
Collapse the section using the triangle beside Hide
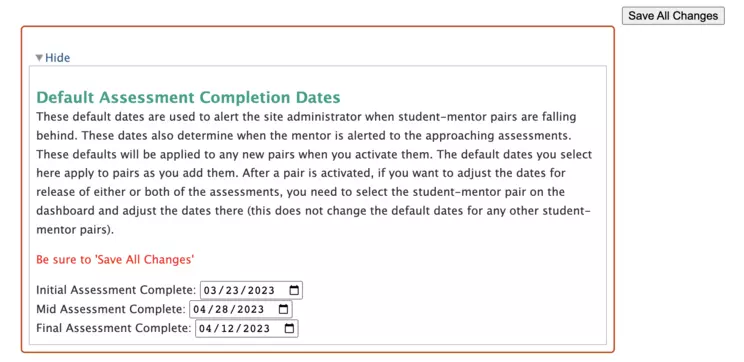coord(39,58)
